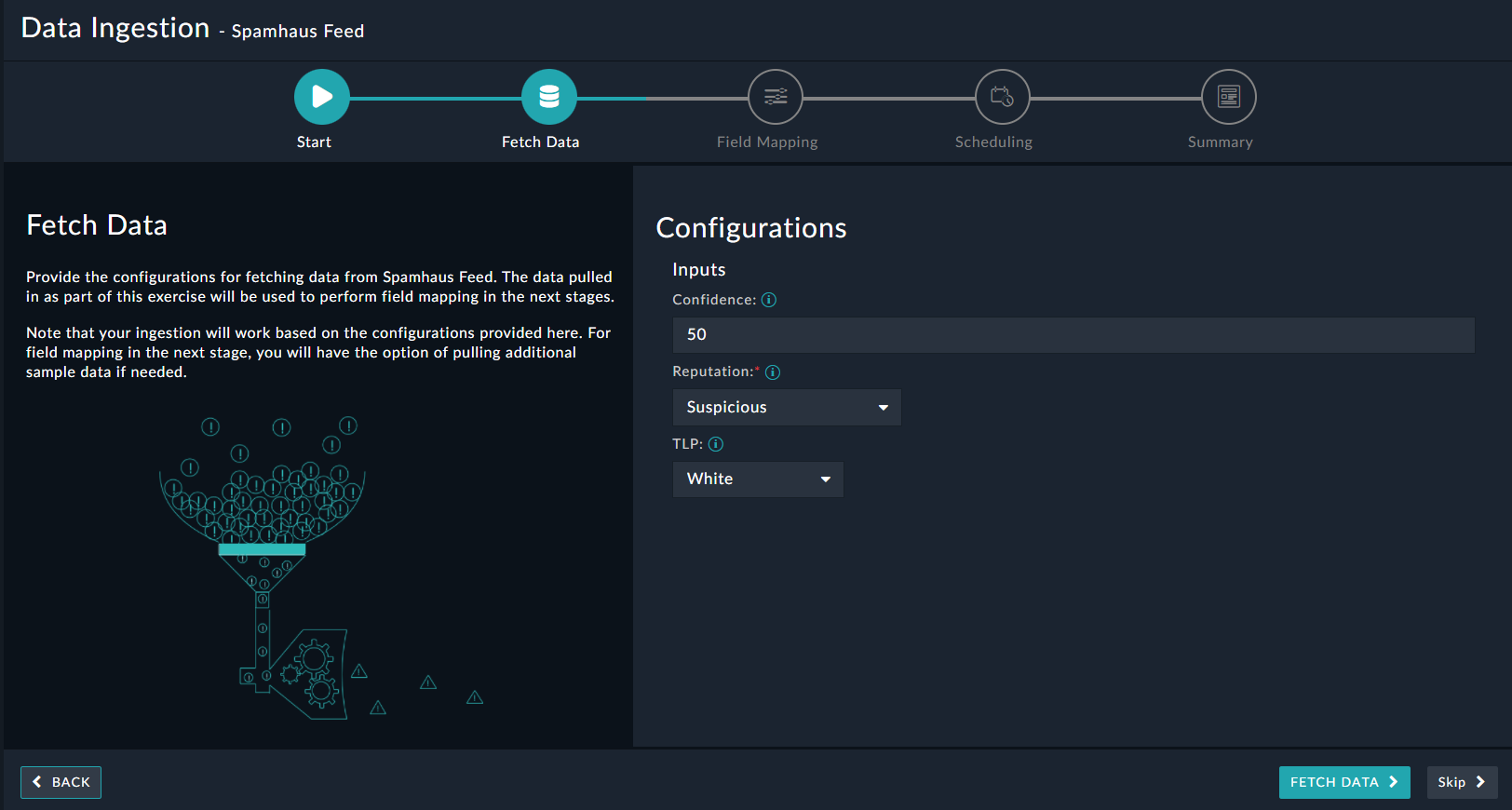The height and width of the screenshot is (810, 1512).
Task: Click the Field Mapping sliders icon
Action: 775,97
